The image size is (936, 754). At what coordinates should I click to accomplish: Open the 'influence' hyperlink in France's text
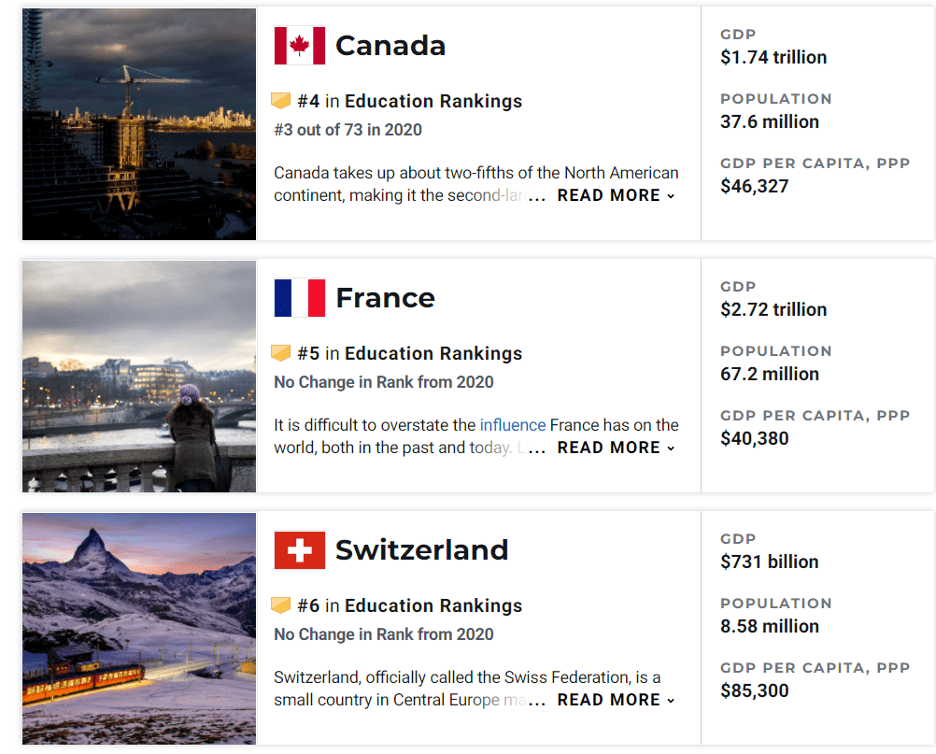point(513,425)
